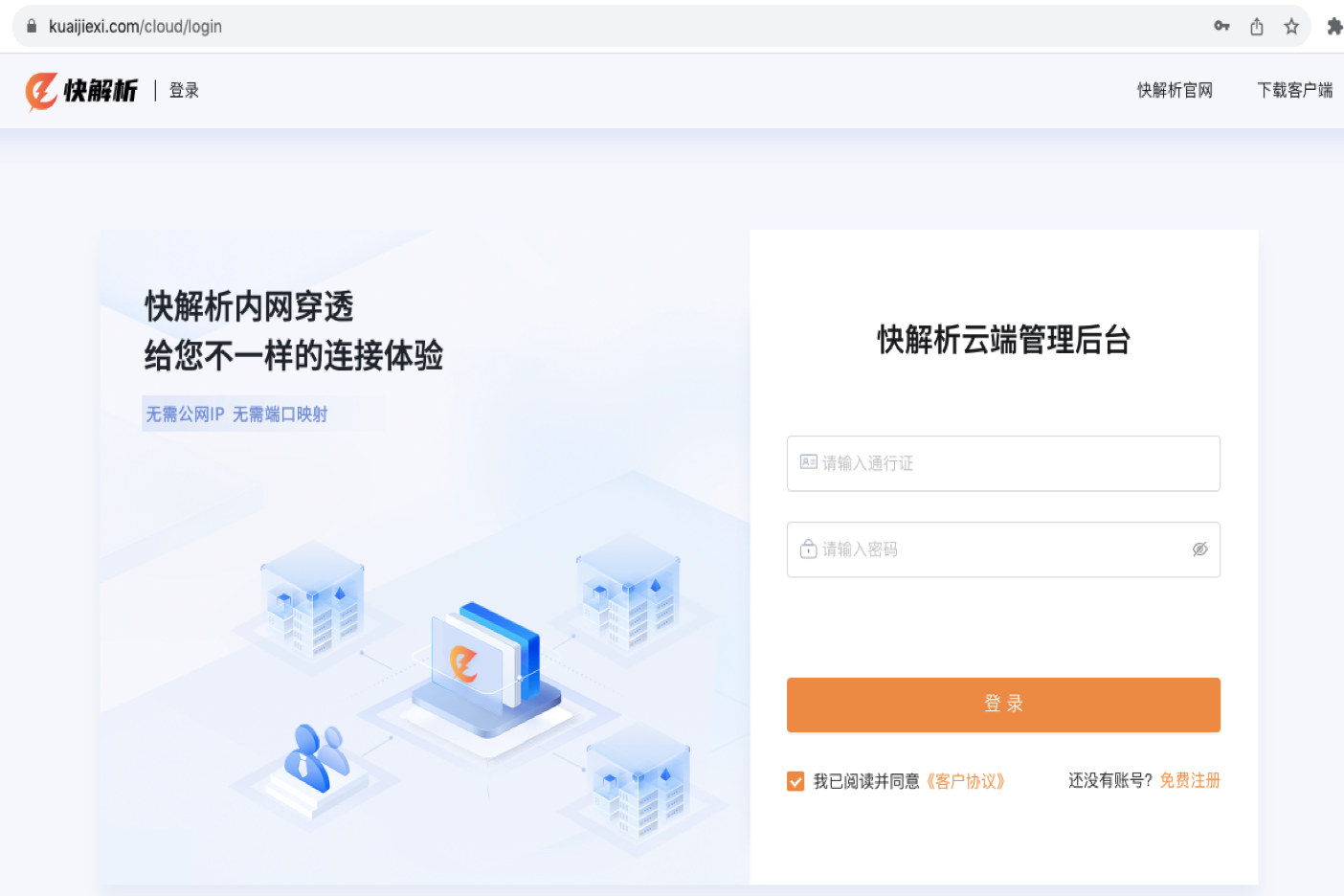Toggle password visibility with the eye icon

click(1199, 549)
